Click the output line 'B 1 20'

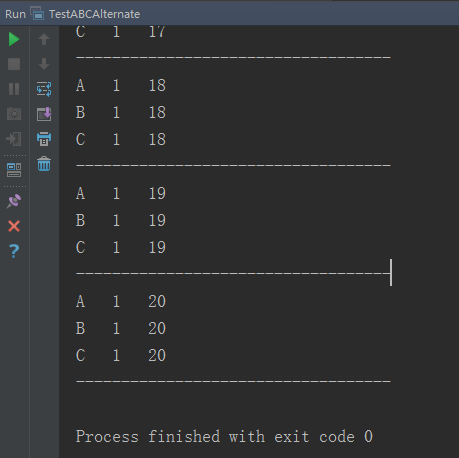pyautogui.click(x=121, y=329)
